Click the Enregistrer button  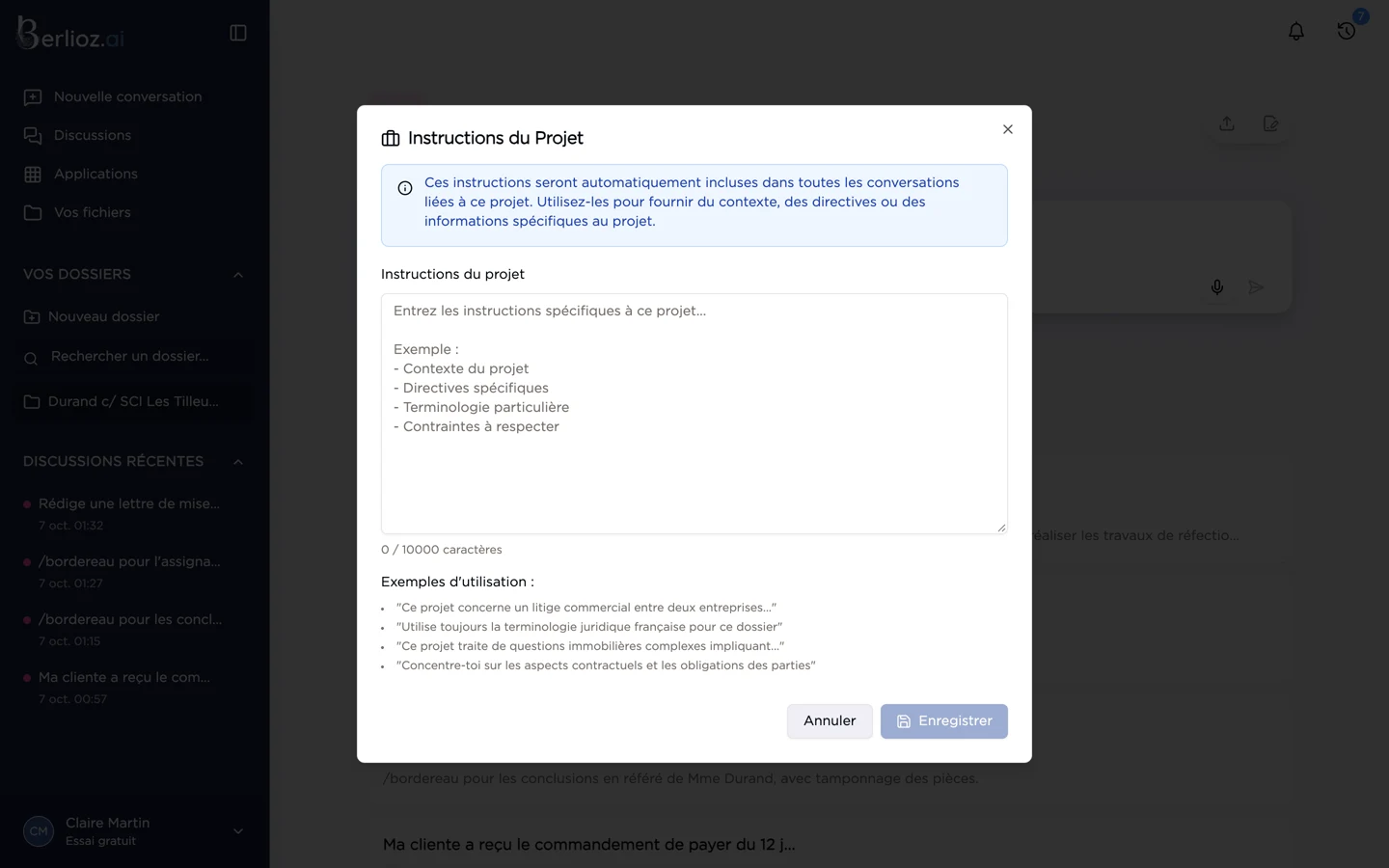943,721
